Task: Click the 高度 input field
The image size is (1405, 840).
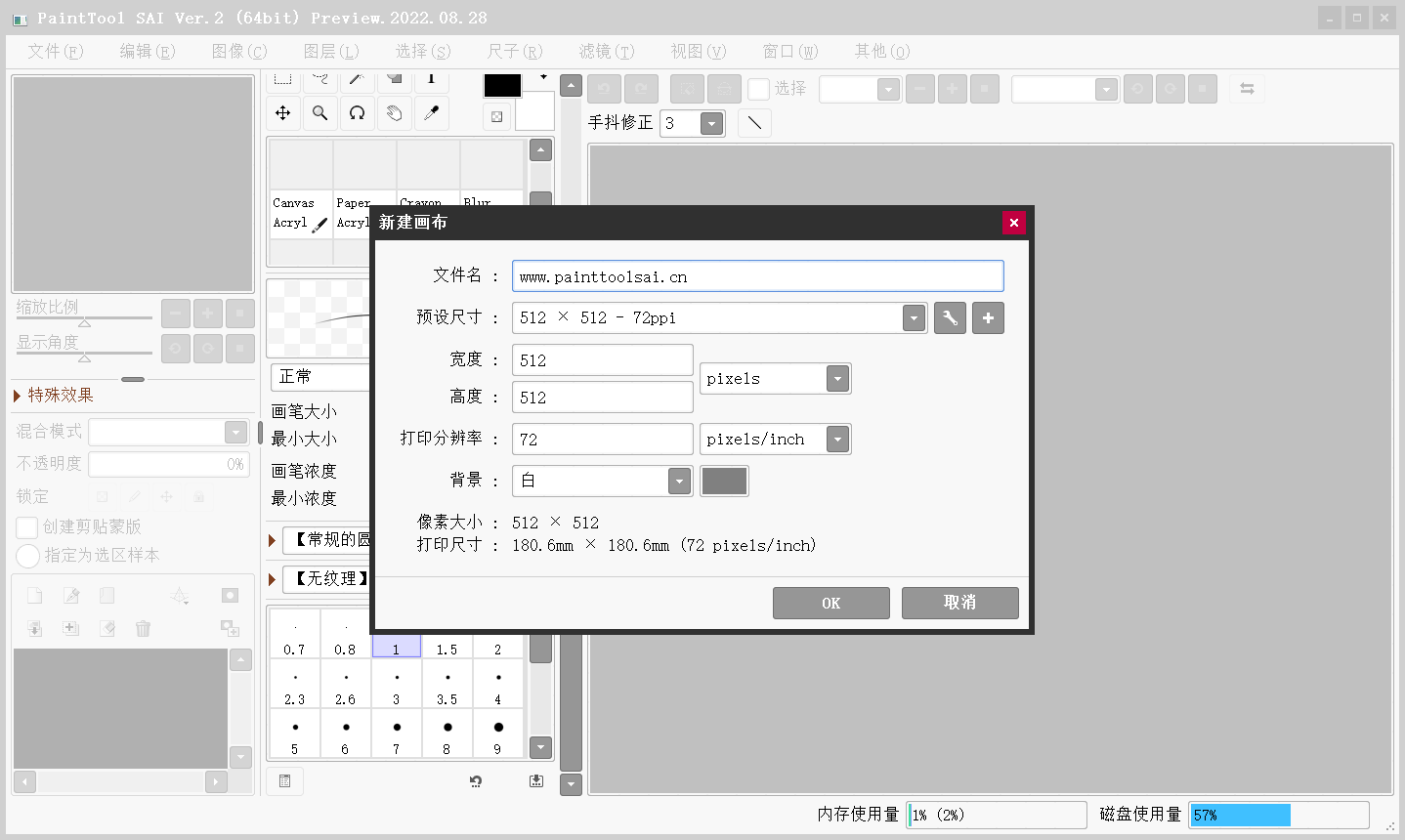Action: point(603,398)
